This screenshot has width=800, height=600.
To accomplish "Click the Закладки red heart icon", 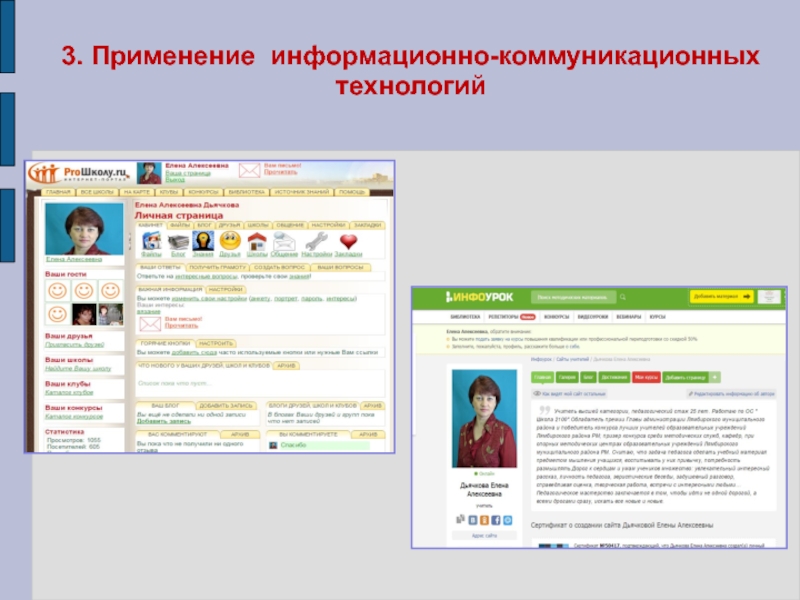I will (348, 241).
